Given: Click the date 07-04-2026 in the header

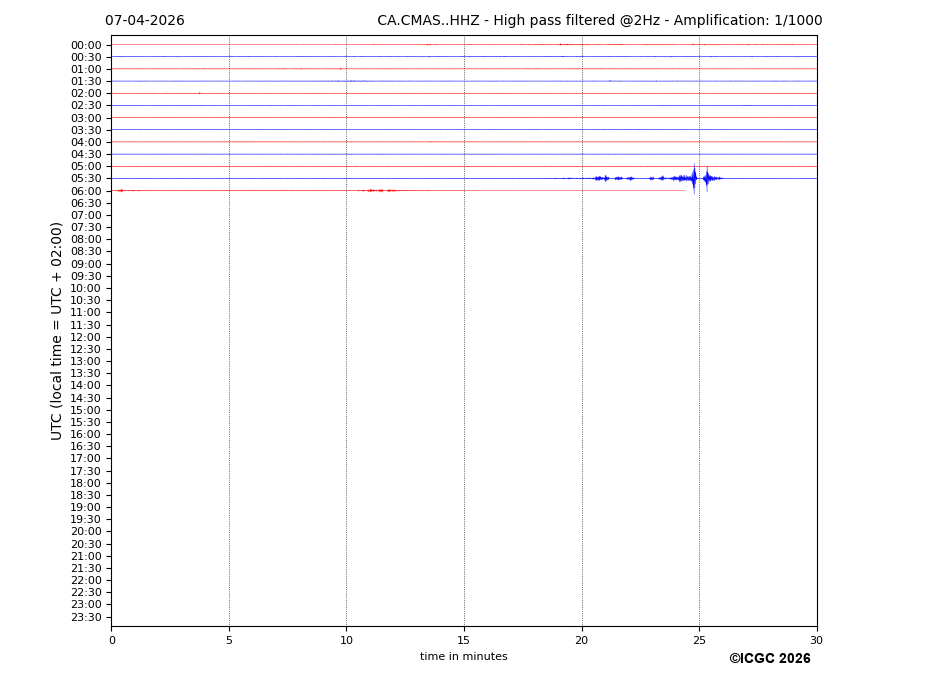Looking at the screenshot, I should click(145, 21).
